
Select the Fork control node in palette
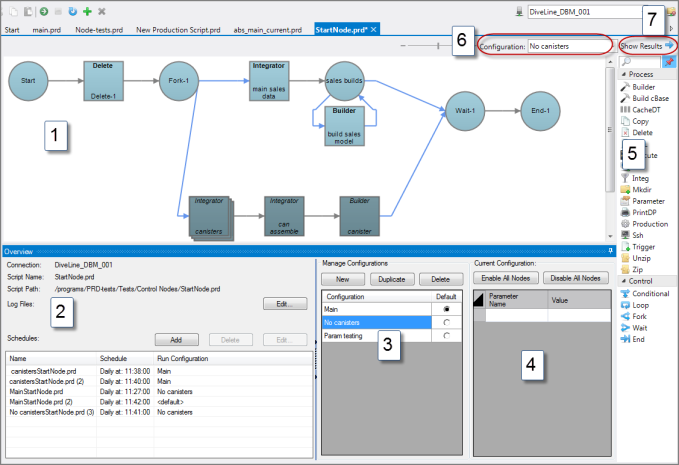coord(641,316)
